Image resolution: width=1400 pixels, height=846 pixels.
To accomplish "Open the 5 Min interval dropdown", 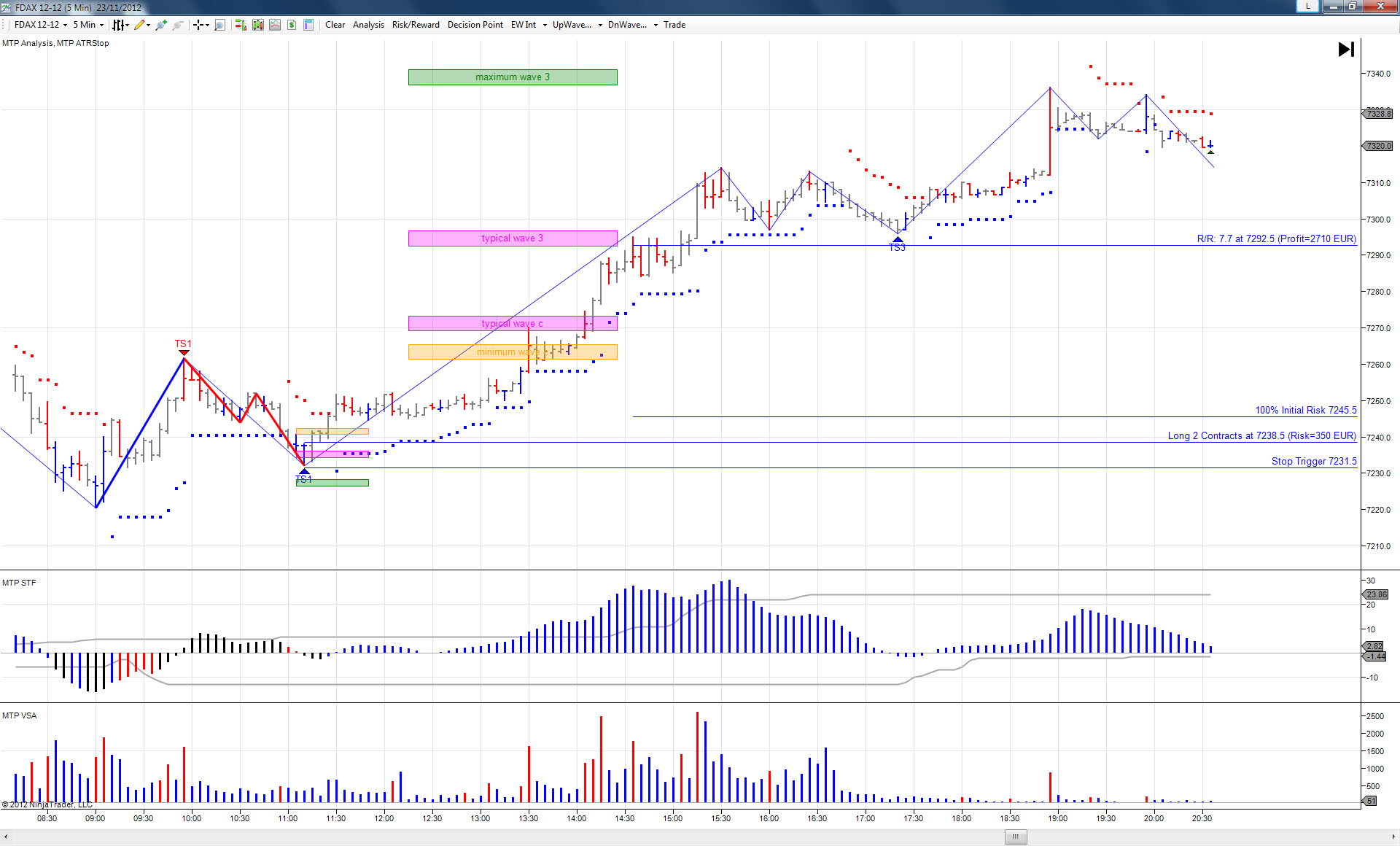I will click(x=88, y=25).
